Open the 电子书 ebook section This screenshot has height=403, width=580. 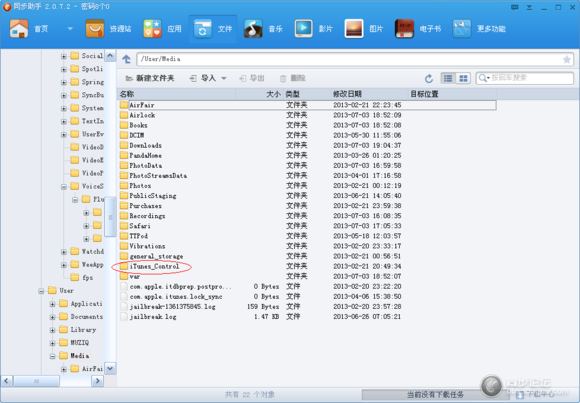pos(418,28)
